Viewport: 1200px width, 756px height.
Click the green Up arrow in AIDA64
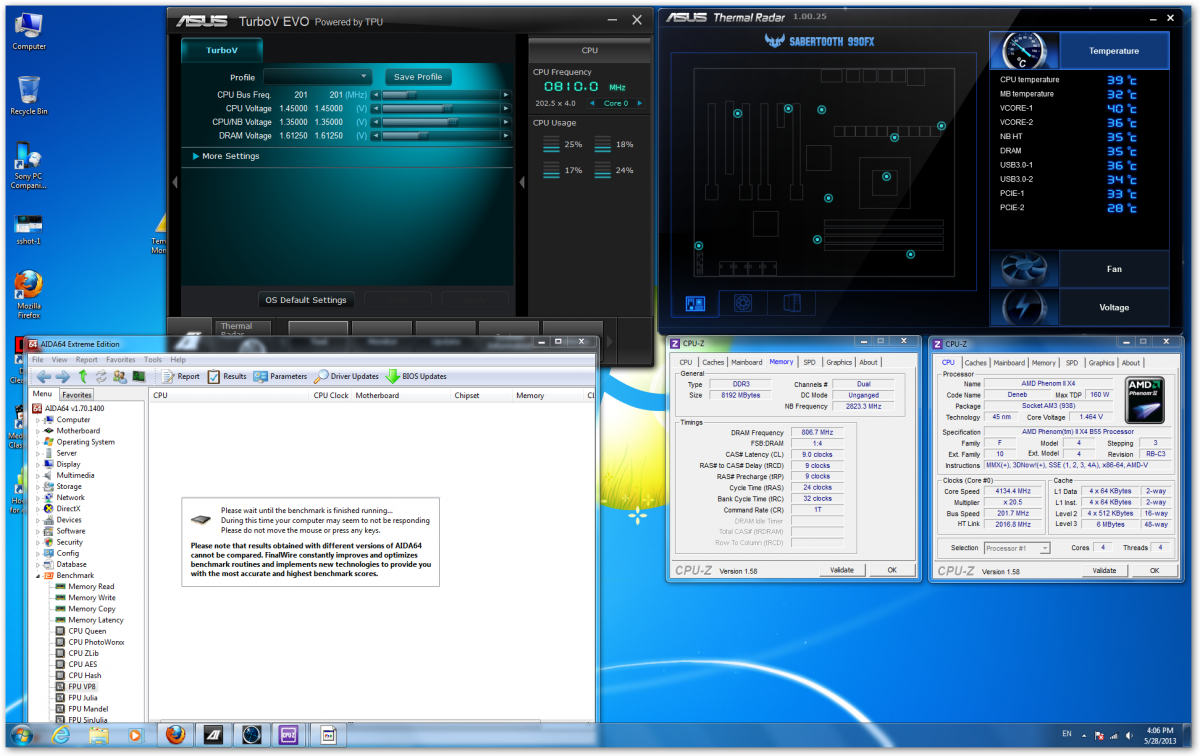(x=83, y=376)
